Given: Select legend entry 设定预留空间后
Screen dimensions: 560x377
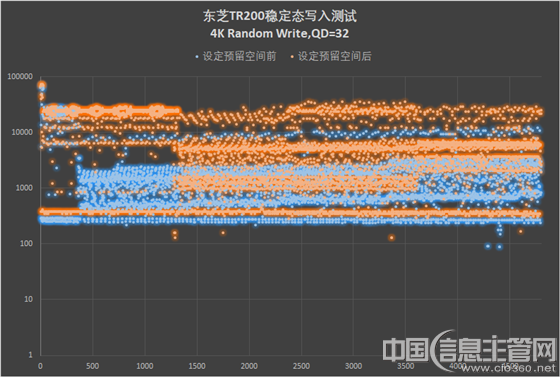Looking at the screenshot, I should coord(335,56).
